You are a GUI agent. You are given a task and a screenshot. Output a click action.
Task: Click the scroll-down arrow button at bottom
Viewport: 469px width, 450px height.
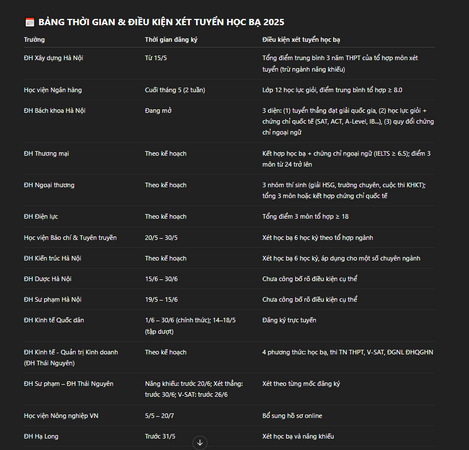click(x=200, y=443)
